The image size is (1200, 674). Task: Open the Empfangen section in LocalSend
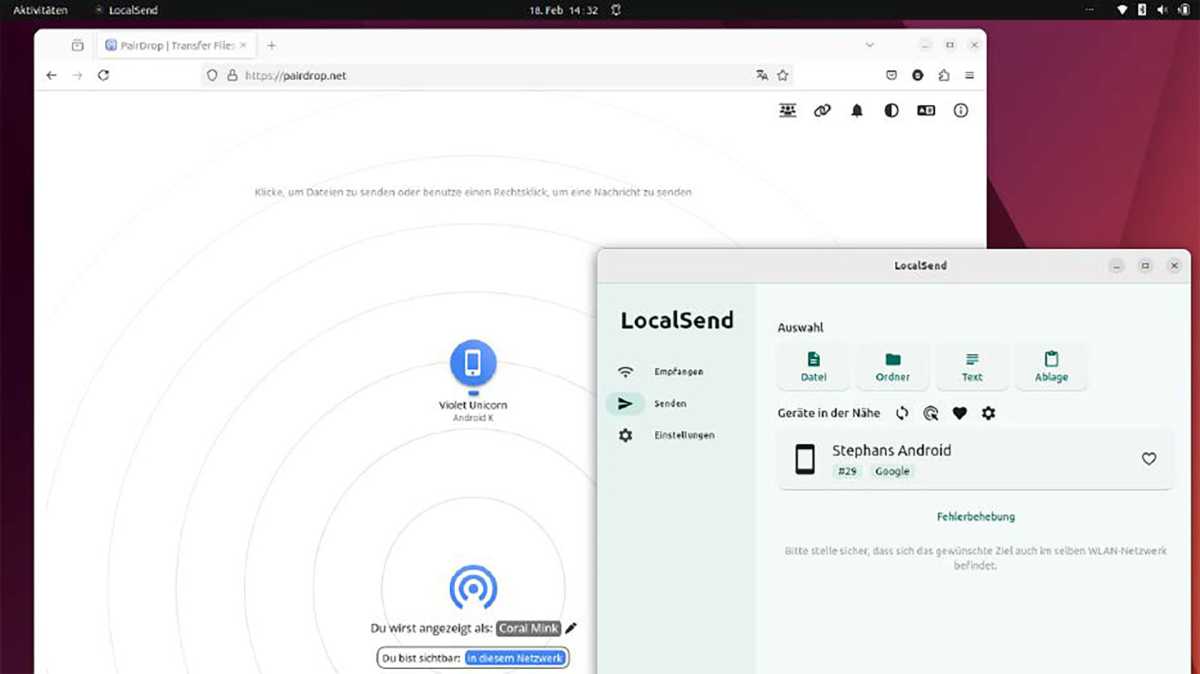click(677, 371)
